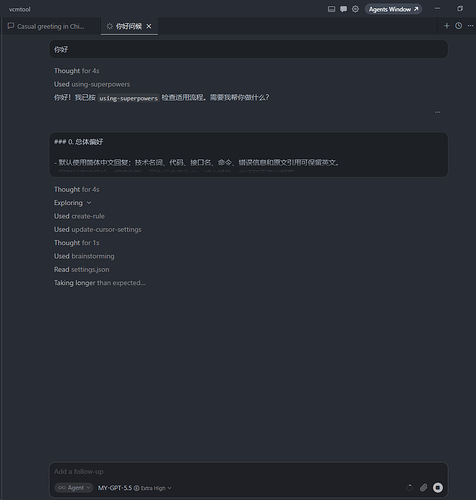Viewport: 476px width, 500px height.
Task: Expand the second Thought for 4s entry
Action: click(77, 189)
